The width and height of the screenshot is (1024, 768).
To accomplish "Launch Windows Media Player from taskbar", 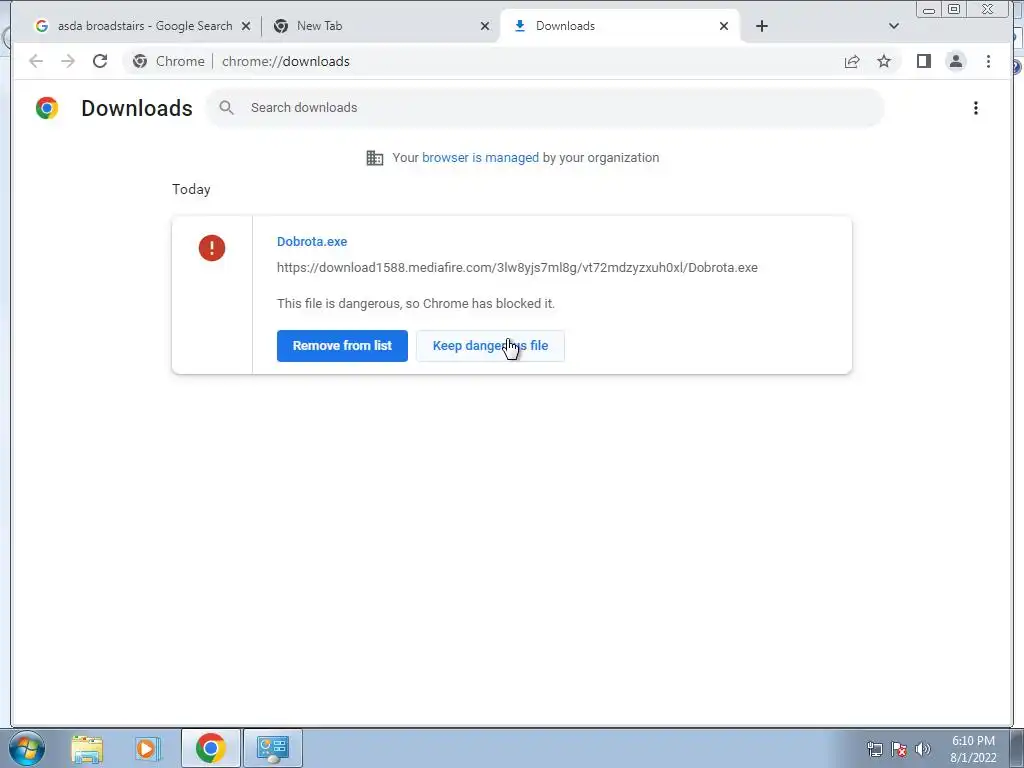I will [148, 748].
